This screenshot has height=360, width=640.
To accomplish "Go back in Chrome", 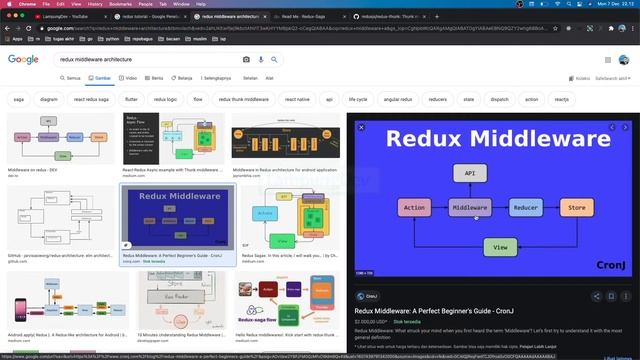I will point(7,29).
